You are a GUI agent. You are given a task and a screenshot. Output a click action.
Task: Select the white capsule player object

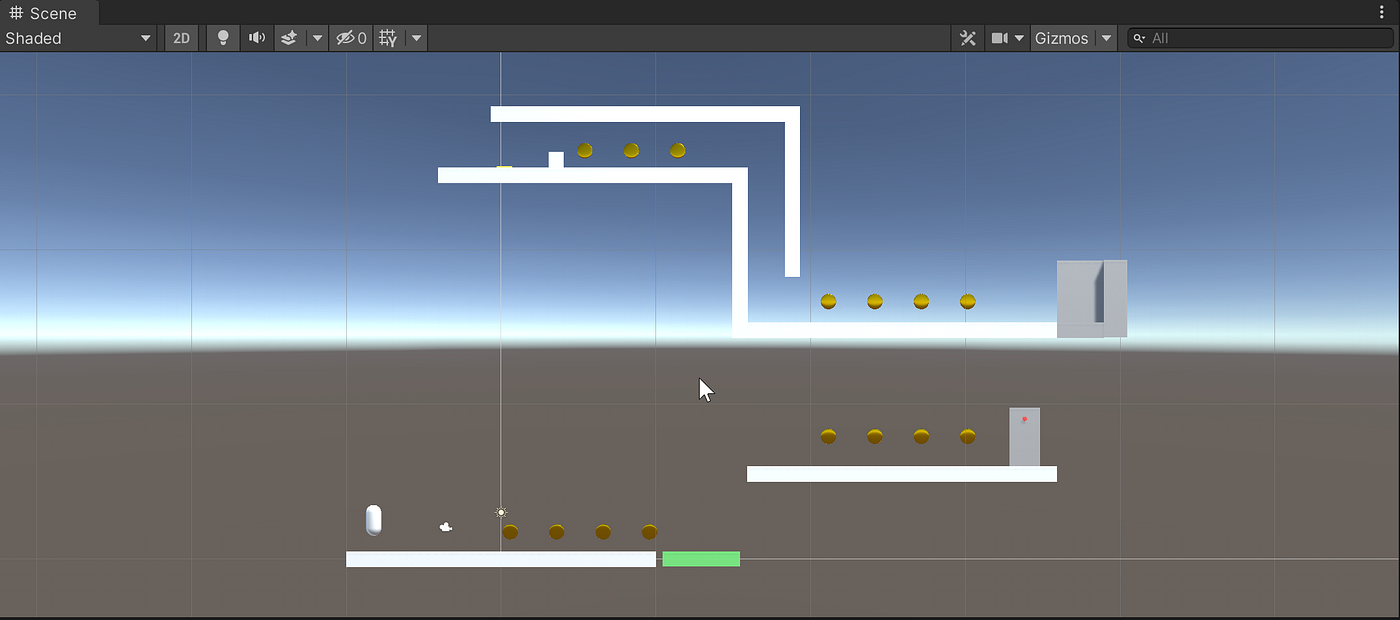tap(373, 520)
